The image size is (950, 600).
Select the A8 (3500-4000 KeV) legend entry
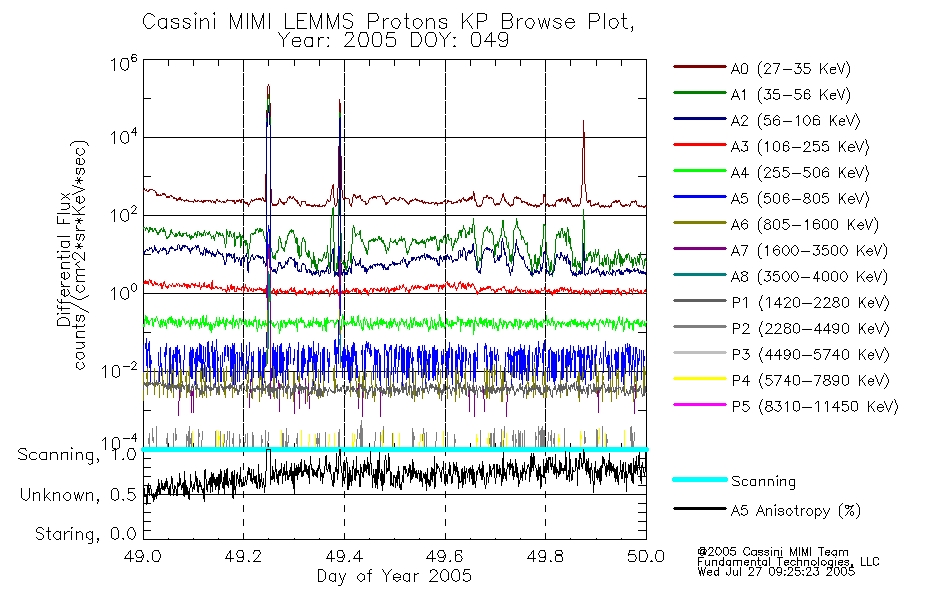pos(780,276)
